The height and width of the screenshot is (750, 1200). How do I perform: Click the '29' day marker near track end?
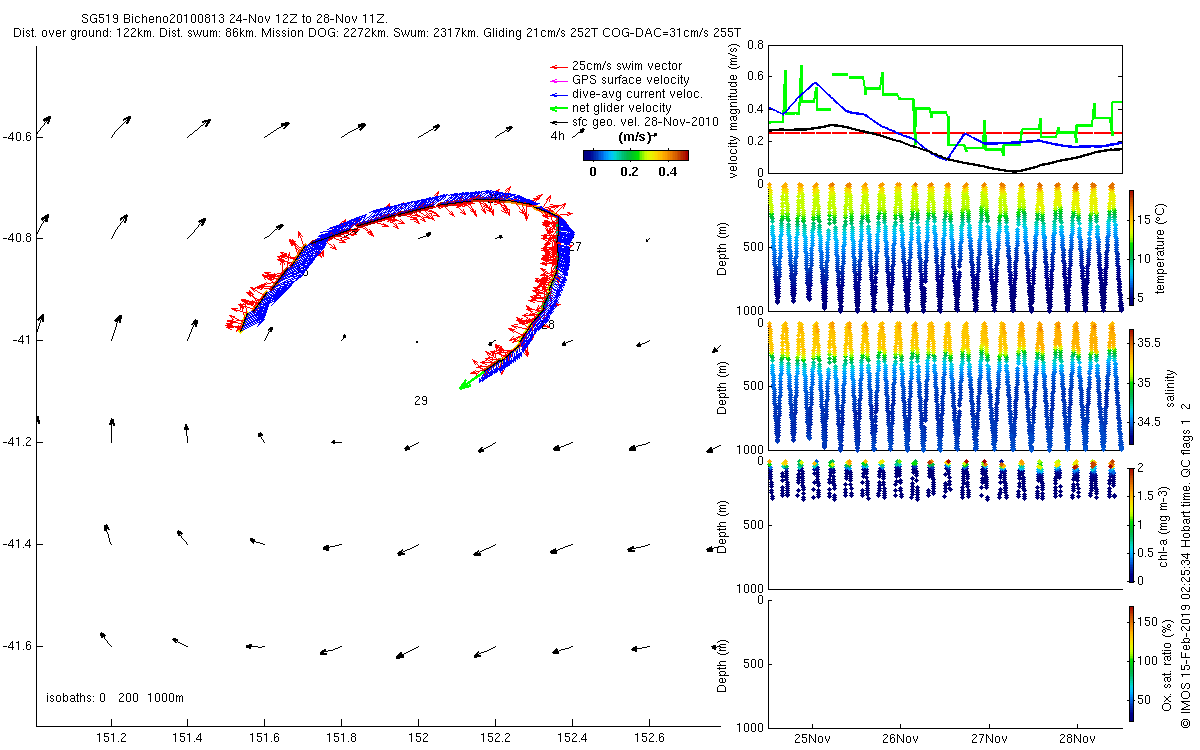(x=421, y=400)
